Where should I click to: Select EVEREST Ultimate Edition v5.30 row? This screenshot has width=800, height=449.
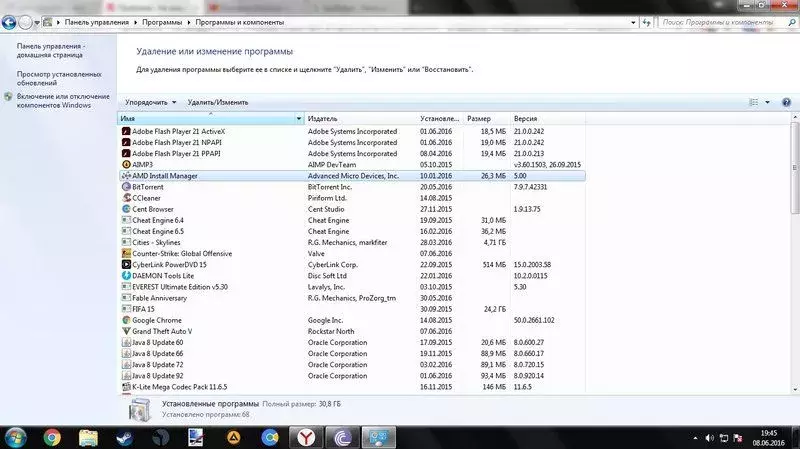(352, 287)
